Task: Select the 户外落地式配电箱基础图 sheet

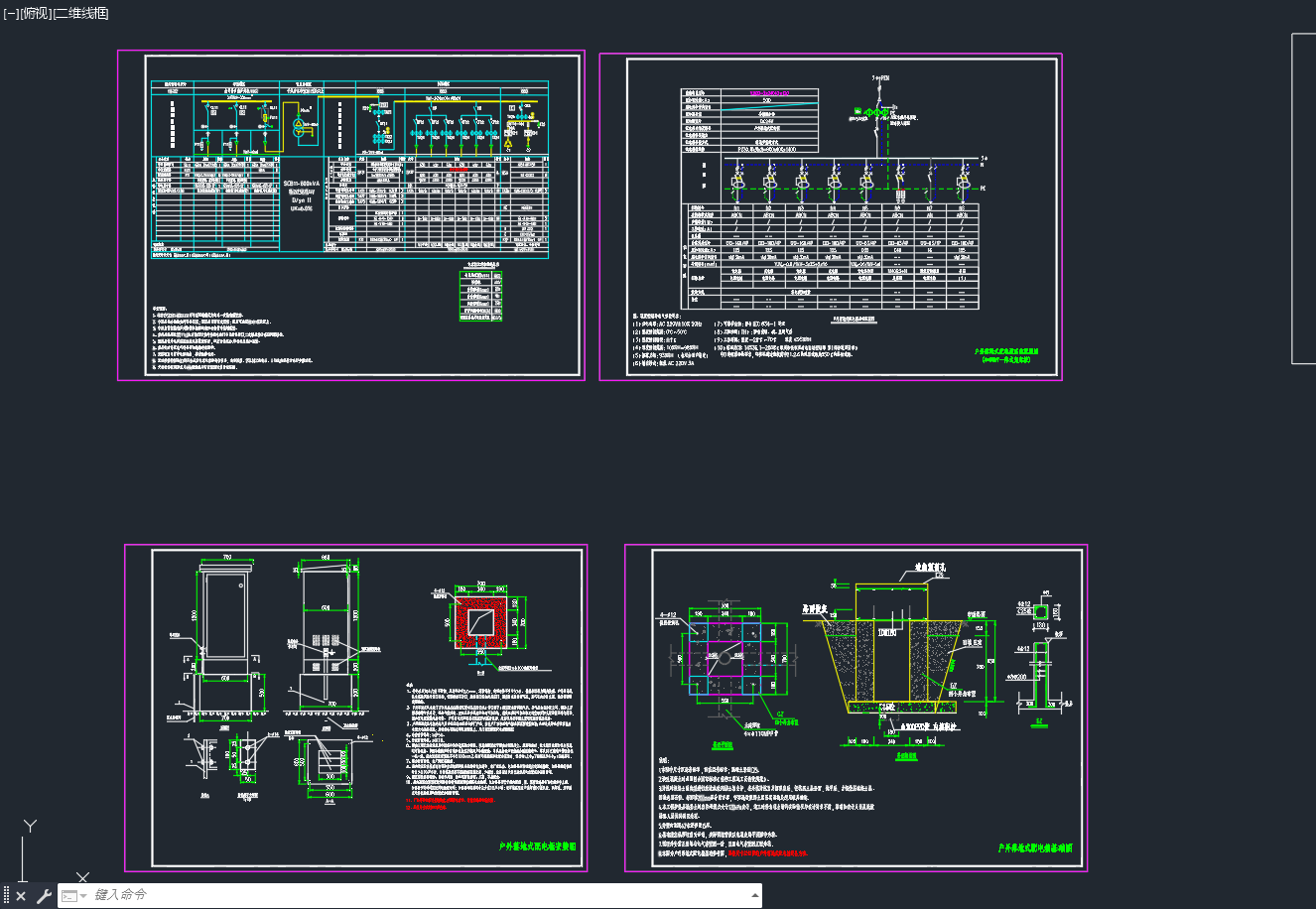Action: pyautogui.click(x=855, y=709)
